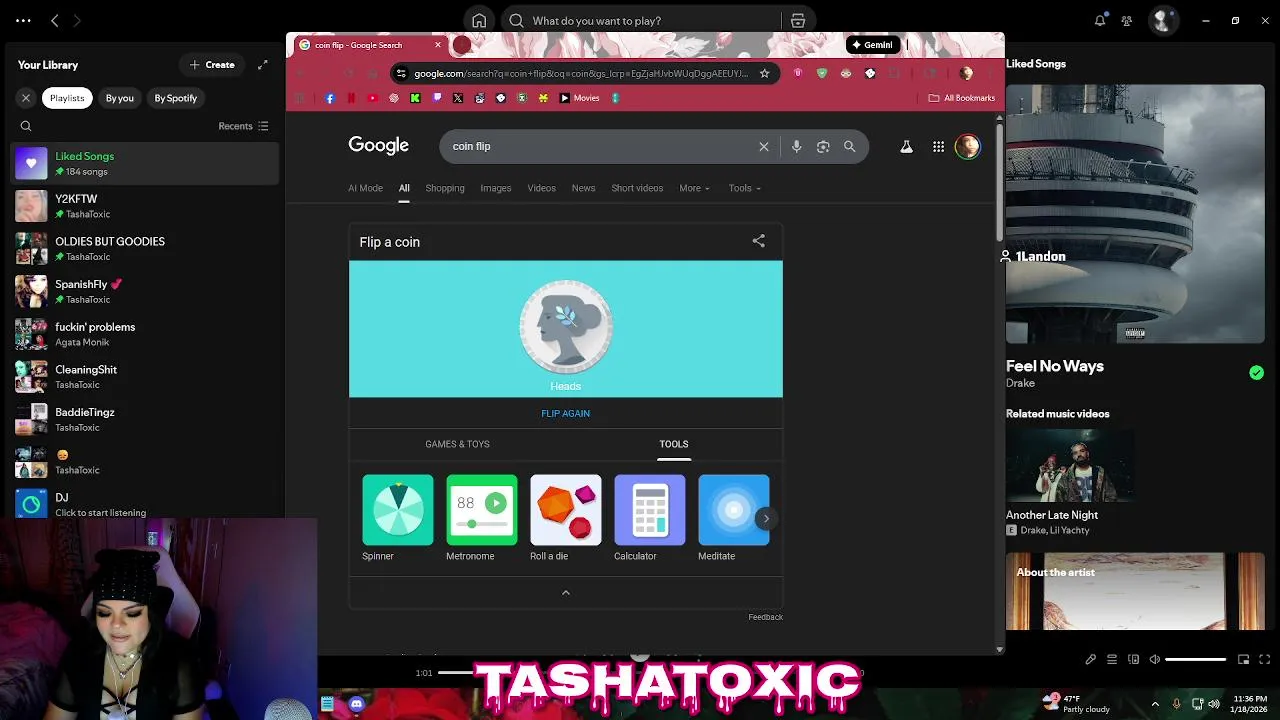Open Google Search Labs flask icon
This screenshot has height=720, width=1280.
(906, 146)
